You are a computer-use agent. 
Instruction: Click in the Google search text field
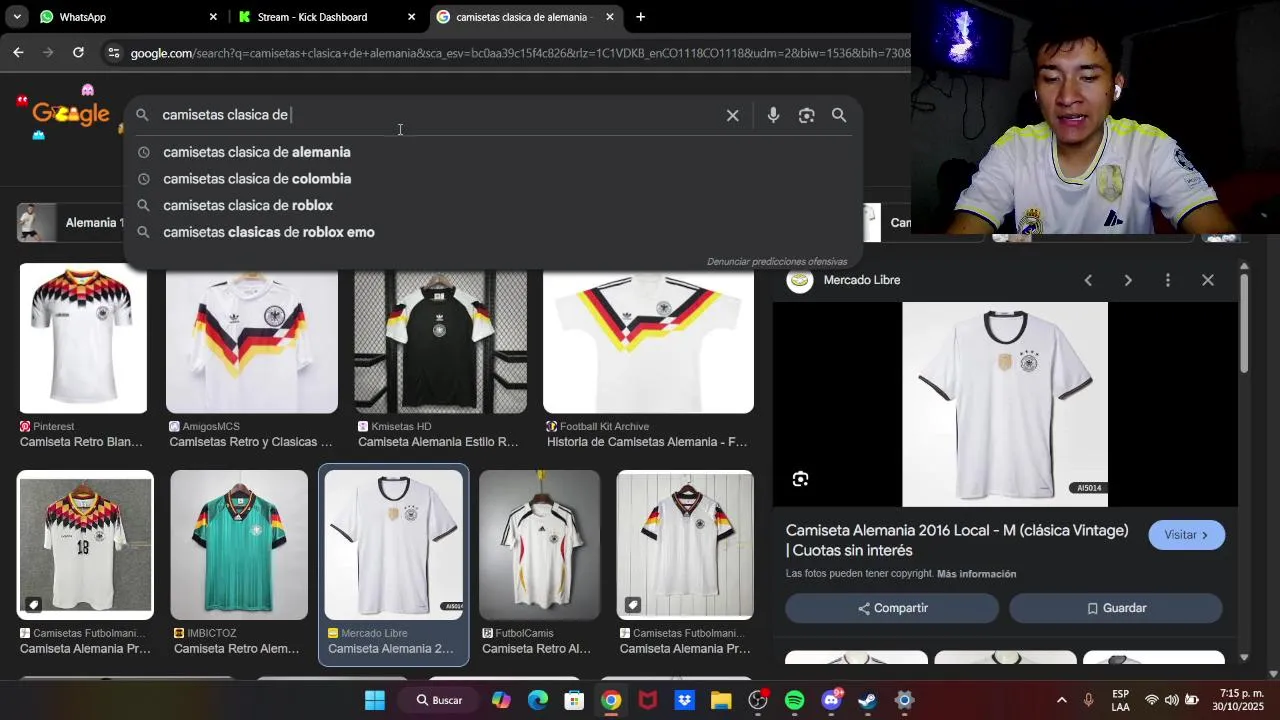[x=440, y=115]
